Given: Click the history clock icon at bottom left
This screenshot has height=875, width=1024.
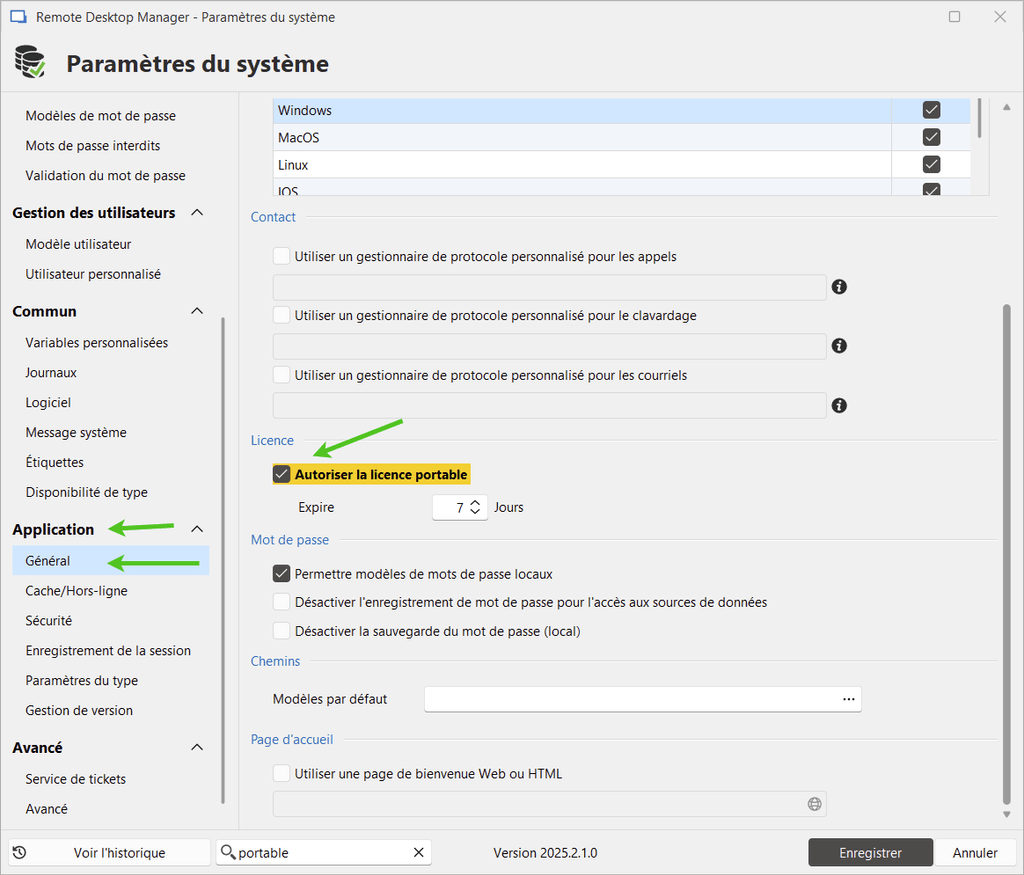Looking at the screenshot, I should [x=19, y=853].
